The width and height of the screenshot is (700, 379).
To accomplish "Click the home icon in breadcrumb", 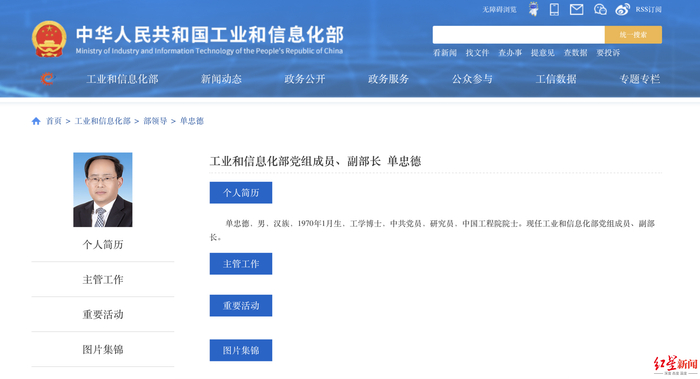I will (x=36, y=121).
